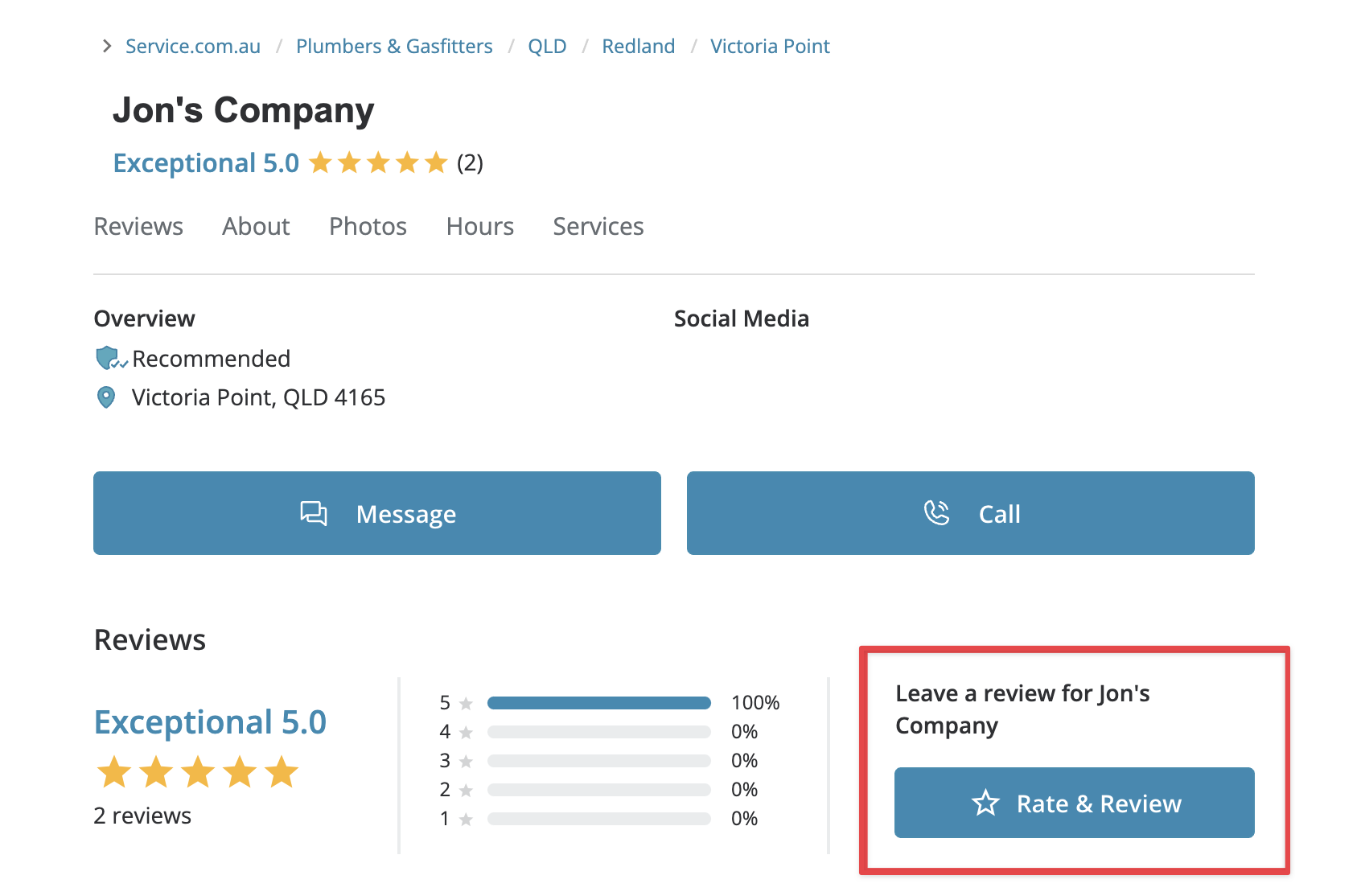Screen dimensions: 1361x896
Task: Go to Plumbers & Gasfitters breadcrumb
Action: click(394, 47)
